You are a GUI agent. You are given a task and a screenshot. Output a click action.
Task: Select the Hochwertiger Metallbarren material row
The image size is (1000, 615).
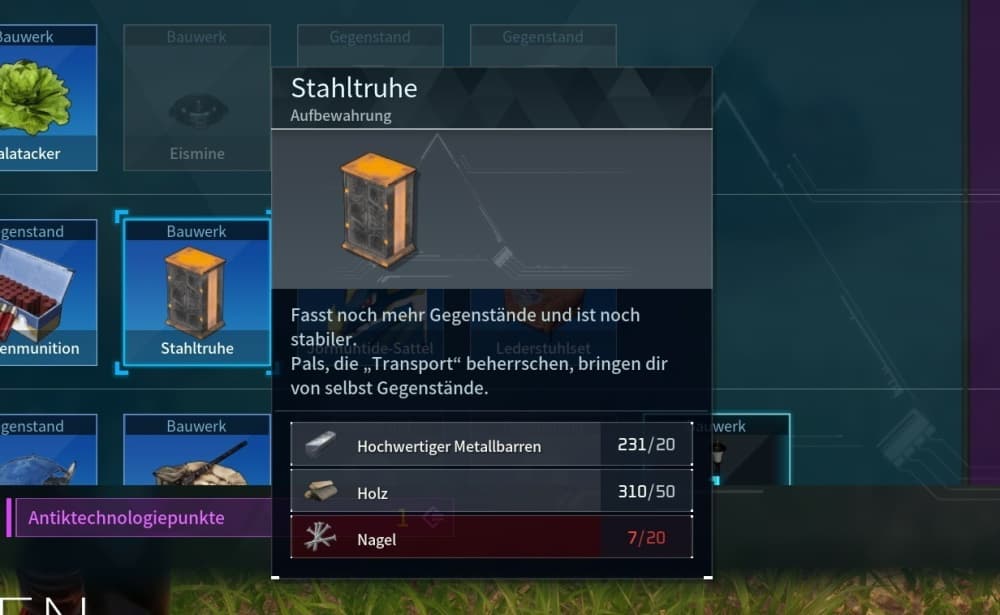491,445
